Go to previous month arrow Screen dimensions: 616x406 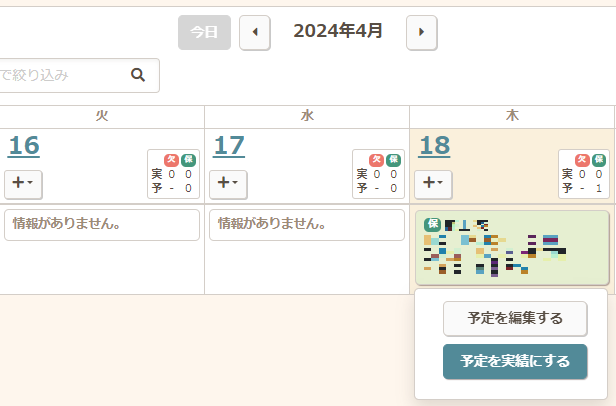[254, 32]
